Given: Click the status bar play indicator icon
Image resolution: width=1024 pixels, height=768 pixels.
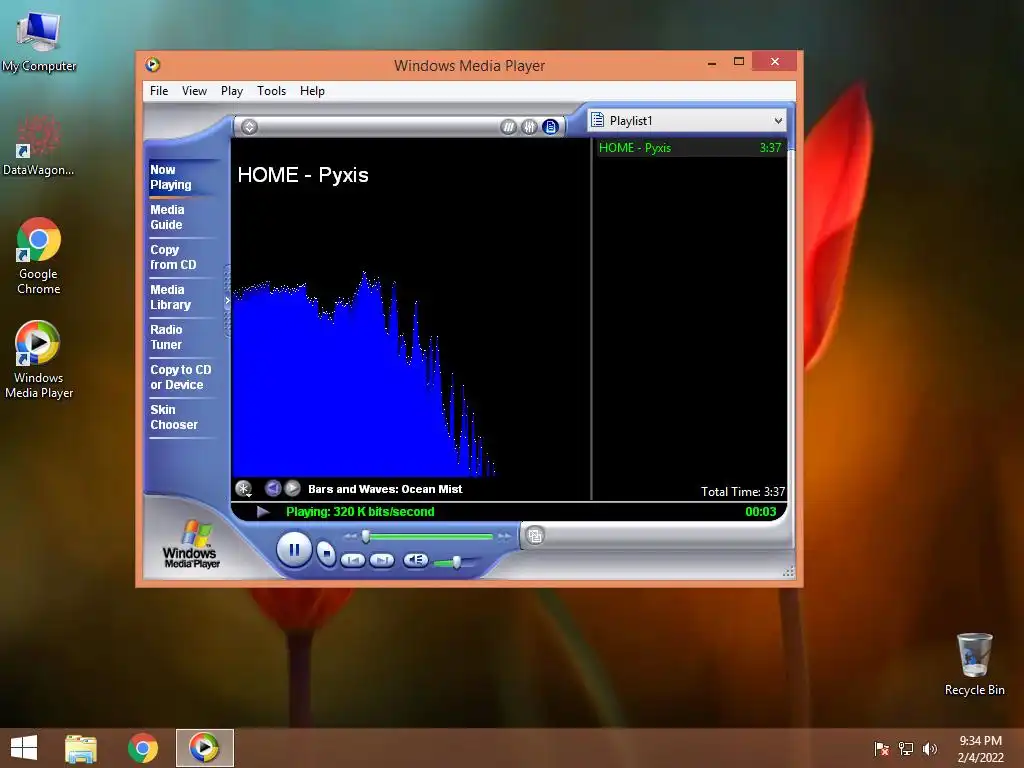Looking at the screenshot, I should click(263, 511).
